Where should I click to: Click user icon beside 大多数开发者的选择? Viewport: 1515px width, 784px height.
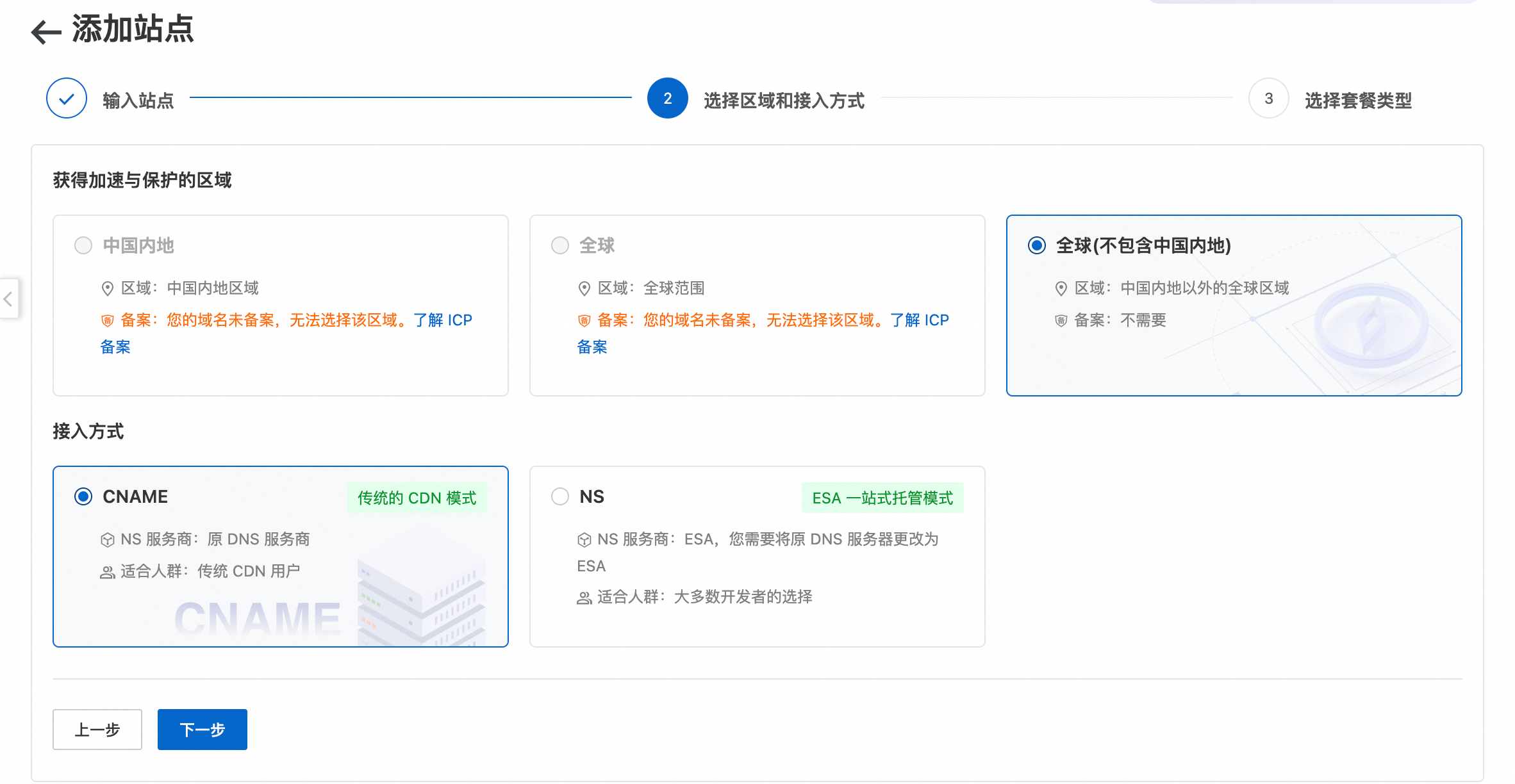(584, 598)
